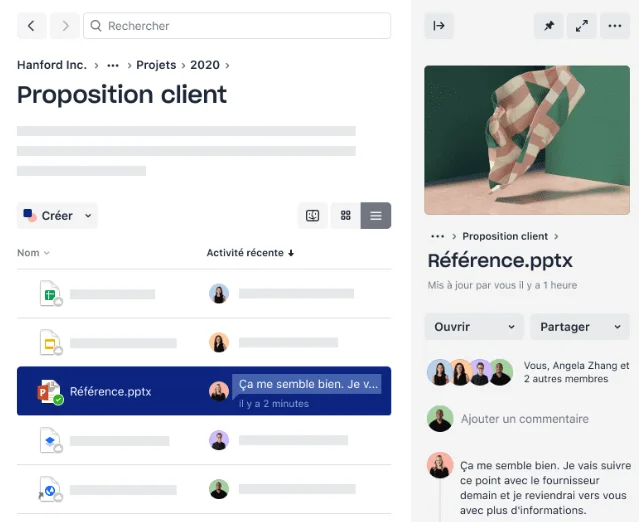Screen dimensions: 639x522
Task: Navigate to Projets in the breadcrumb
Action: (x=156, y=65)
